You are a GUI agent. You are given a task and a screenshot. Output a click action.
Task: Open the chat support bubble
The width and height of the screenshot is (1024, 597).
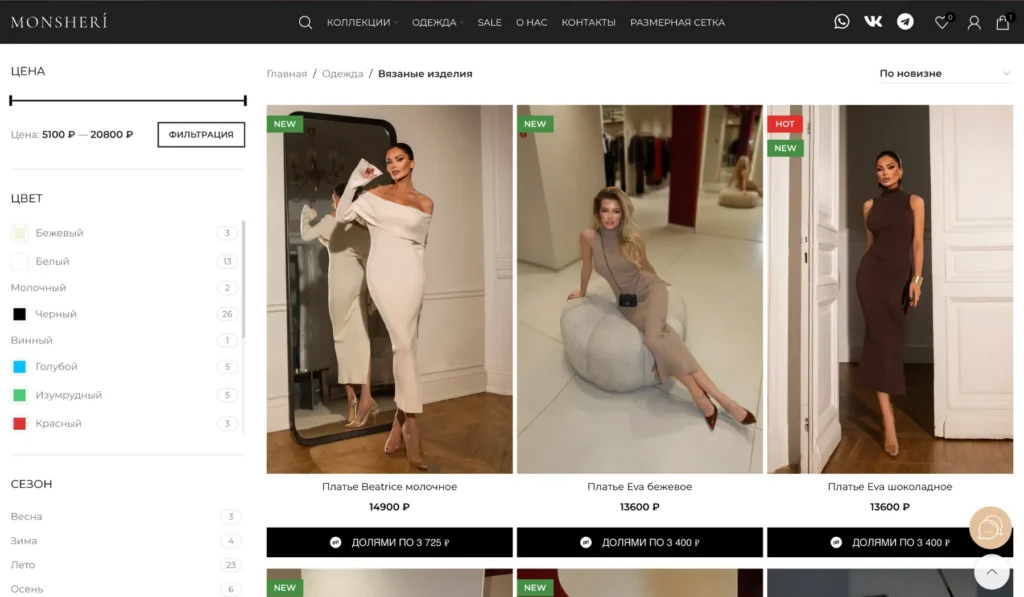point(990,528)
